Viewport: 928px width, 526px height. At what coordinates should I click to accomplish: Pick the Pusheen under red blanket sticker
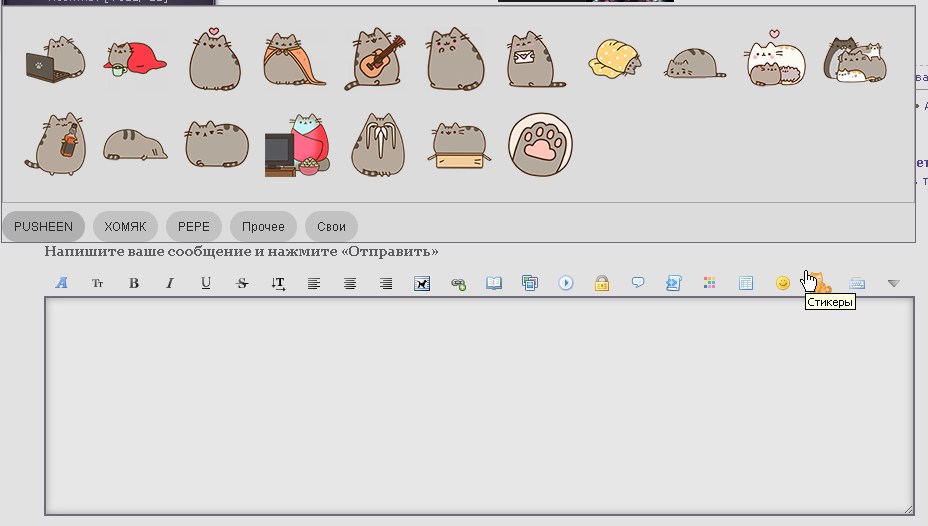[x=135, y=59]
